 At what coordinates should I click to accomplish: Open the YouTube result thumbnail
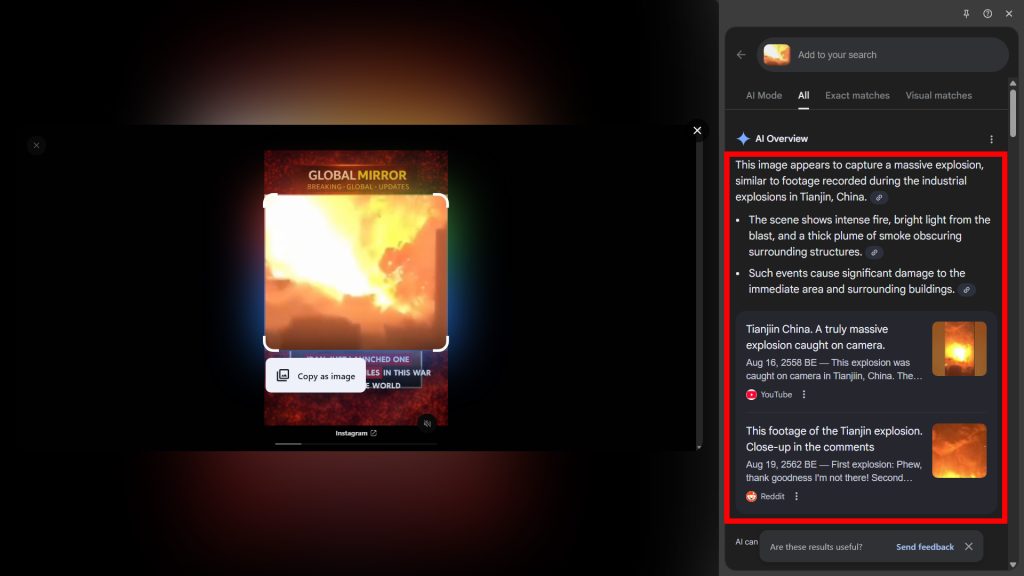click(959, 349)
